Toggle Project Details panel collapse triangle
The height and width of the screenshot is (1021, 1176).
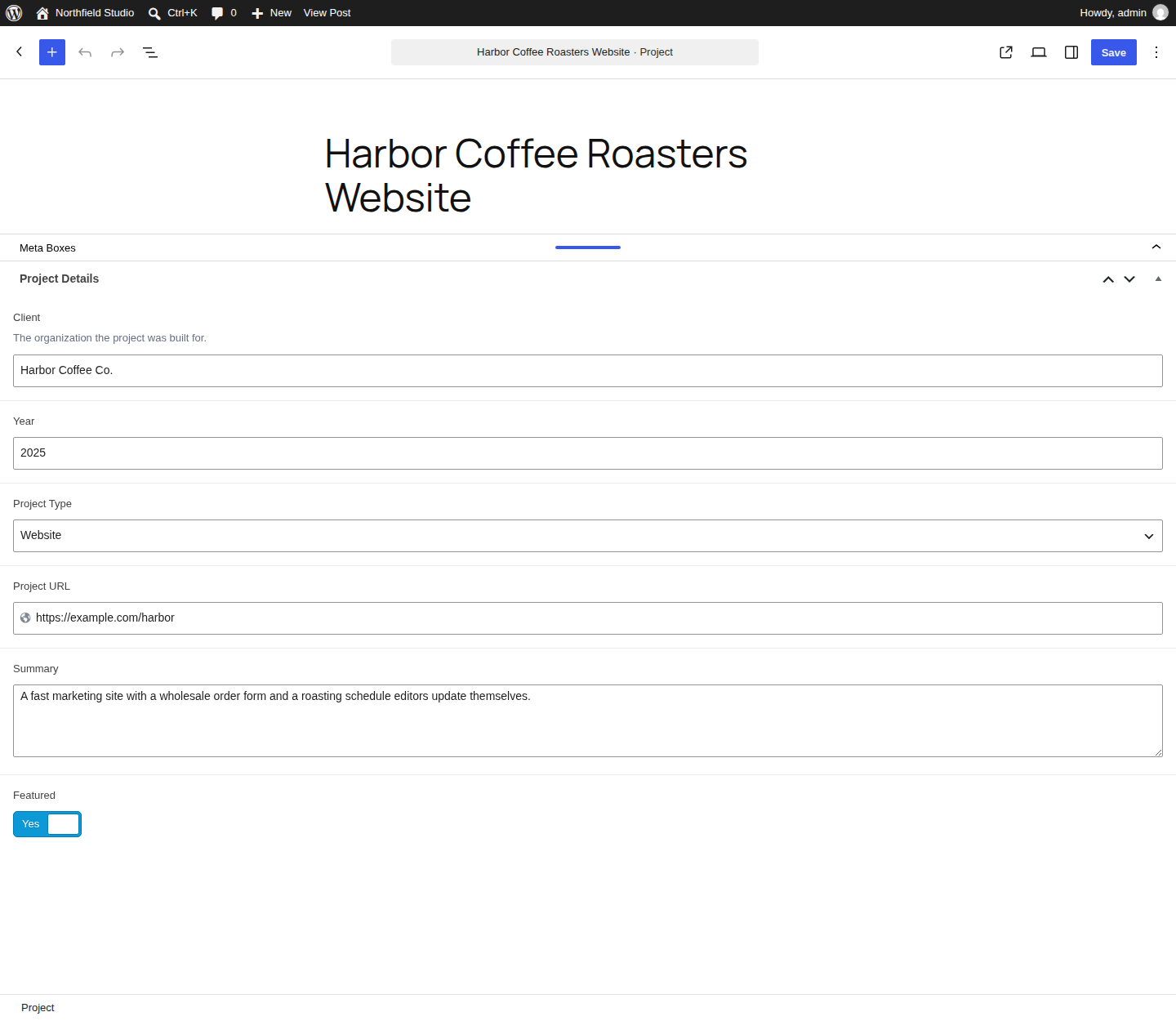(1158, 279)
